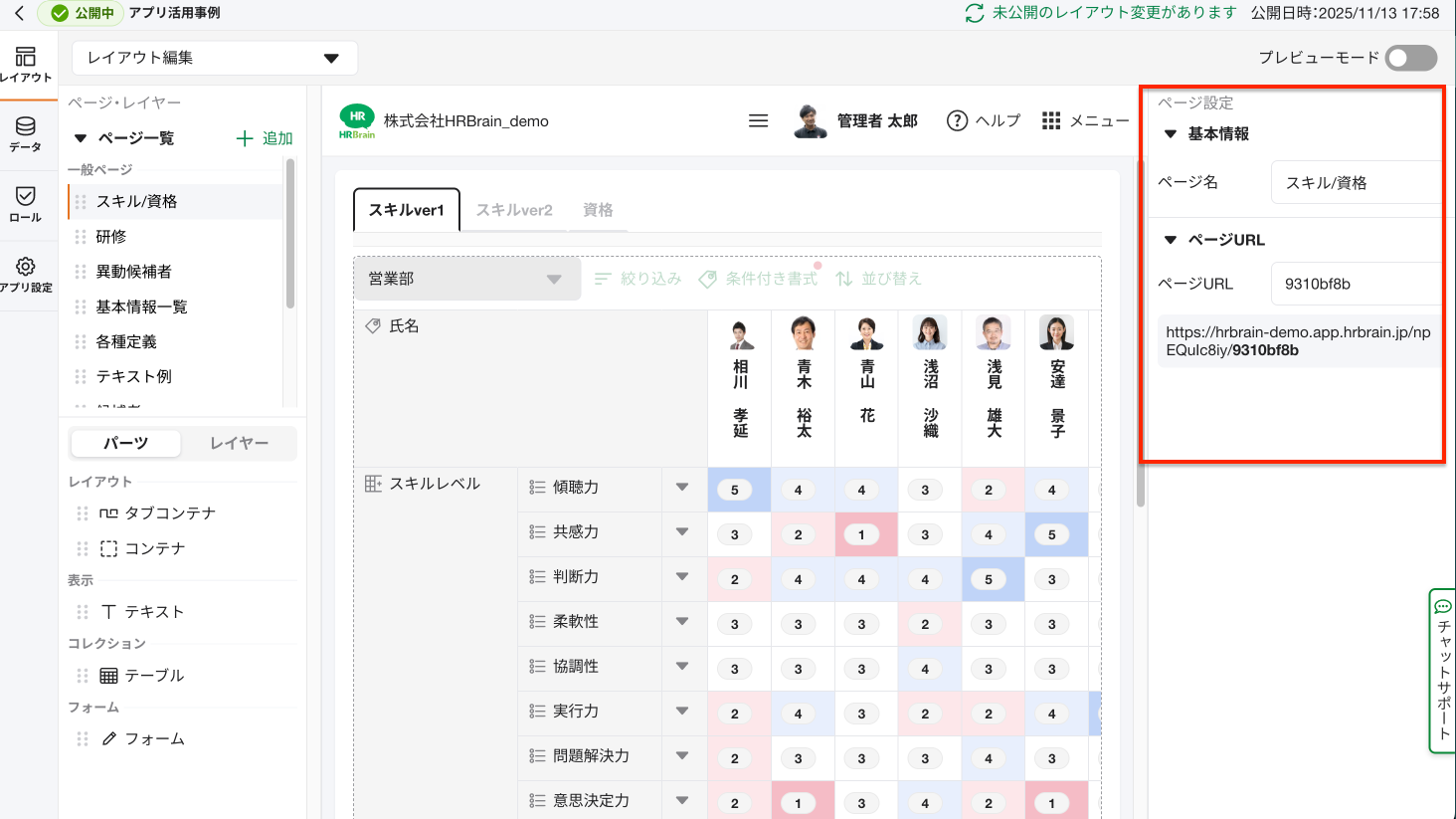Open the 資格 tab
This screenshot has width=1456, height=819.
[598, 210]
